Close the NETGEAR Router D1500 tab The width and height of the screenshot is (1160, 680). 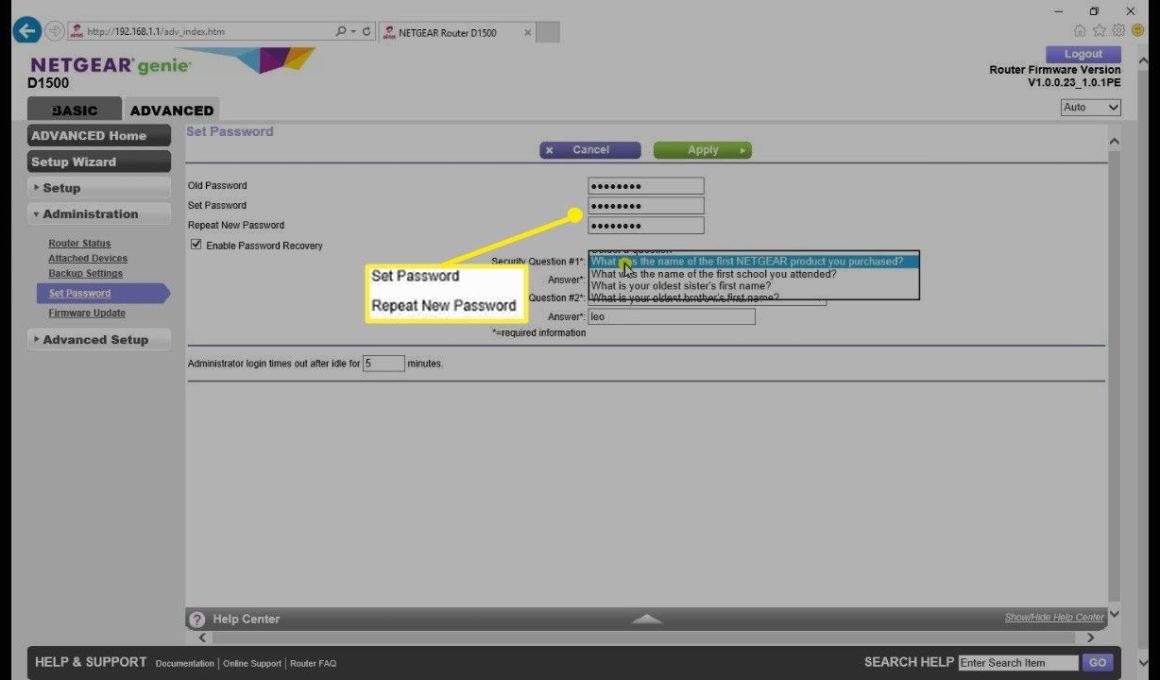click(527, 33)
